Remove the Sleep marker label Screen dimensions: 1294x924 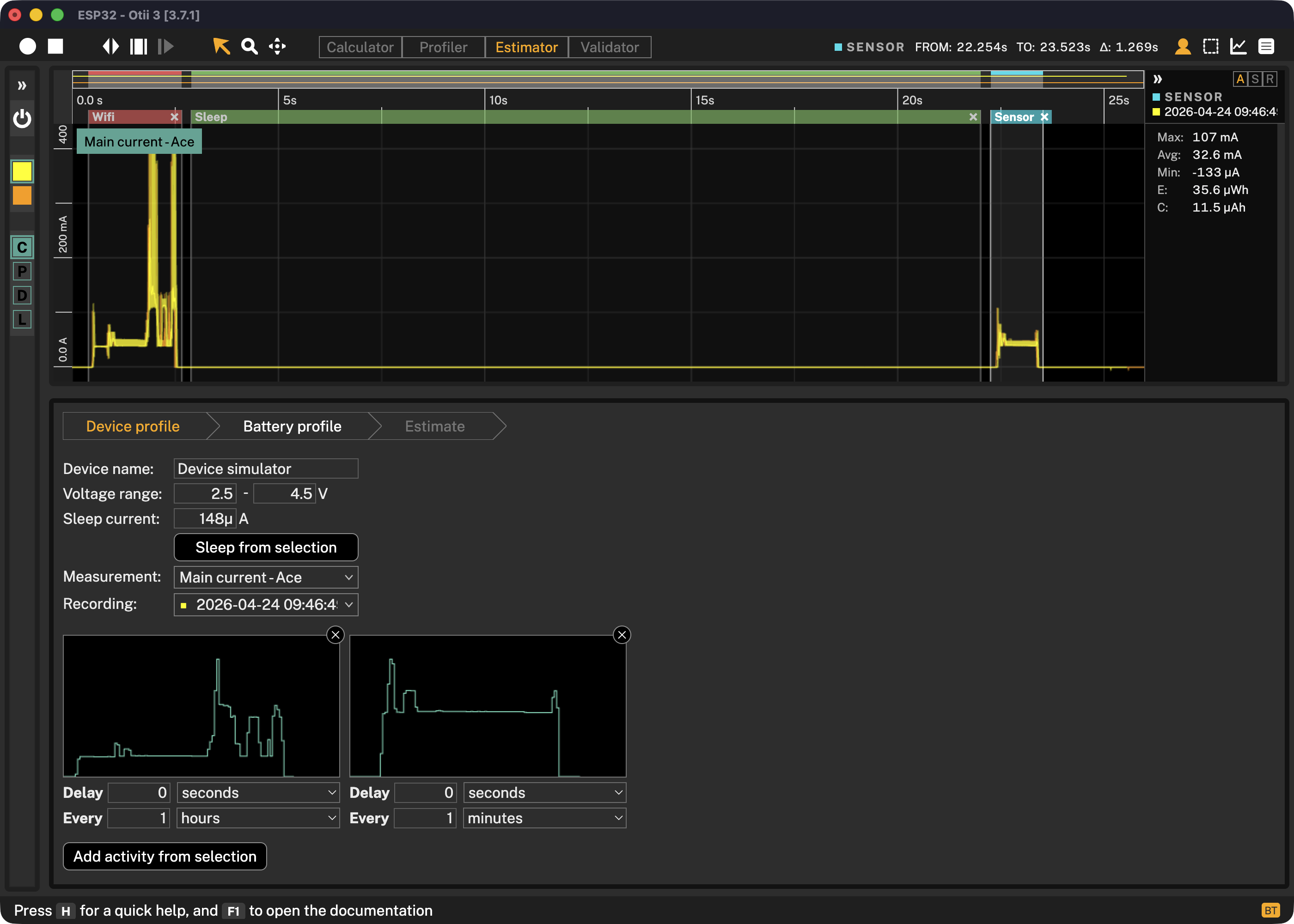(x=974, y=116)
